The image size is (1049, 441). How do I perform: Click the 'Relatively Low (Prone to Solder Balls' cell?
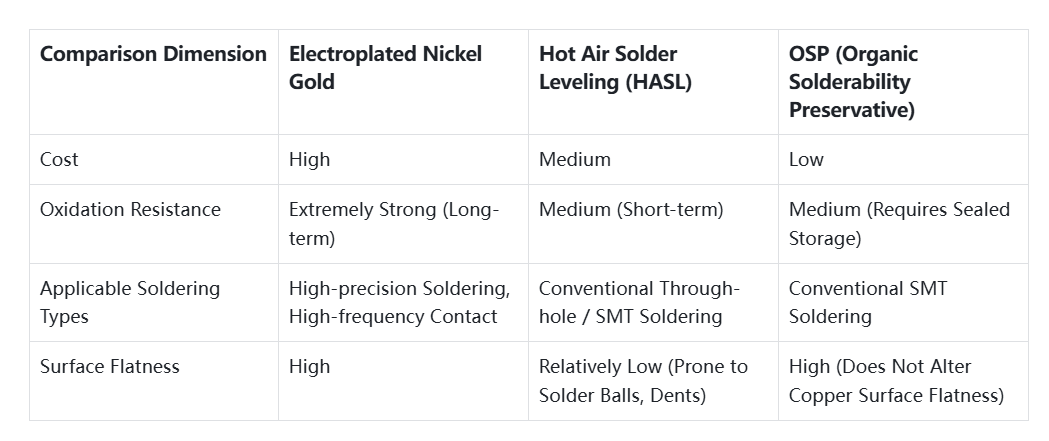(x=643, y=380)
